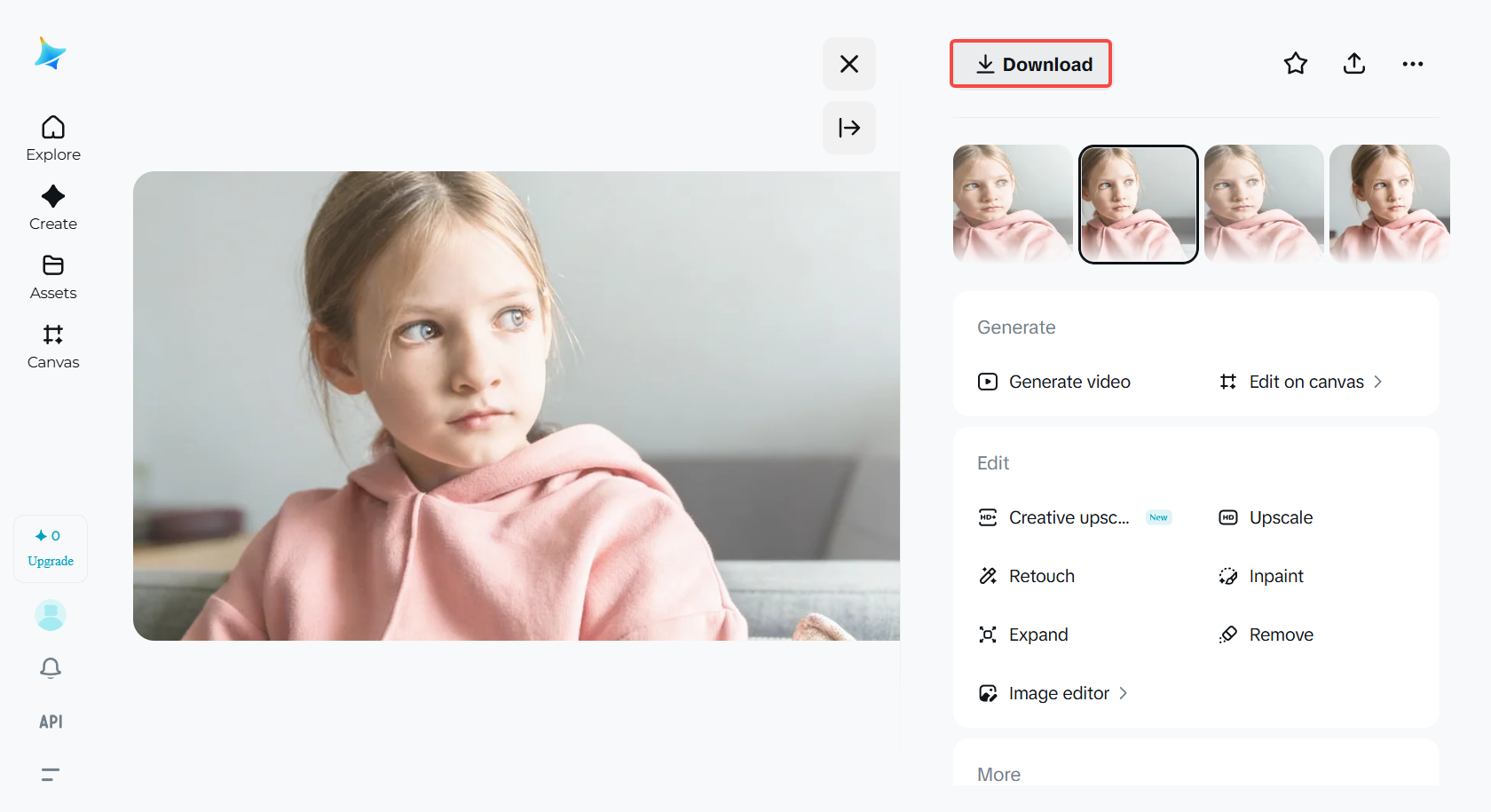Select the first image variation thumbnail
The width and height of the screenshot is (1491, 812).
click(1013, 204)
